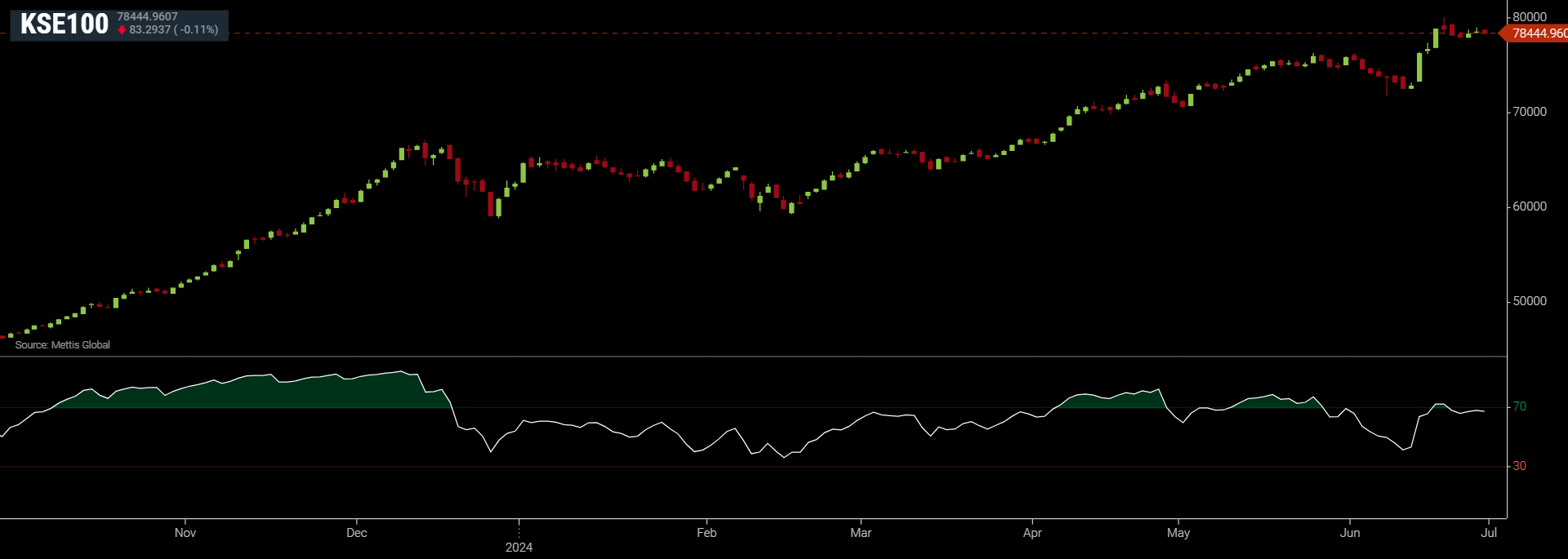Viewport: 1568px width, 559px height.
Task: Click the change value 83.2937 (-0.11%)
Action: [174, 30]
